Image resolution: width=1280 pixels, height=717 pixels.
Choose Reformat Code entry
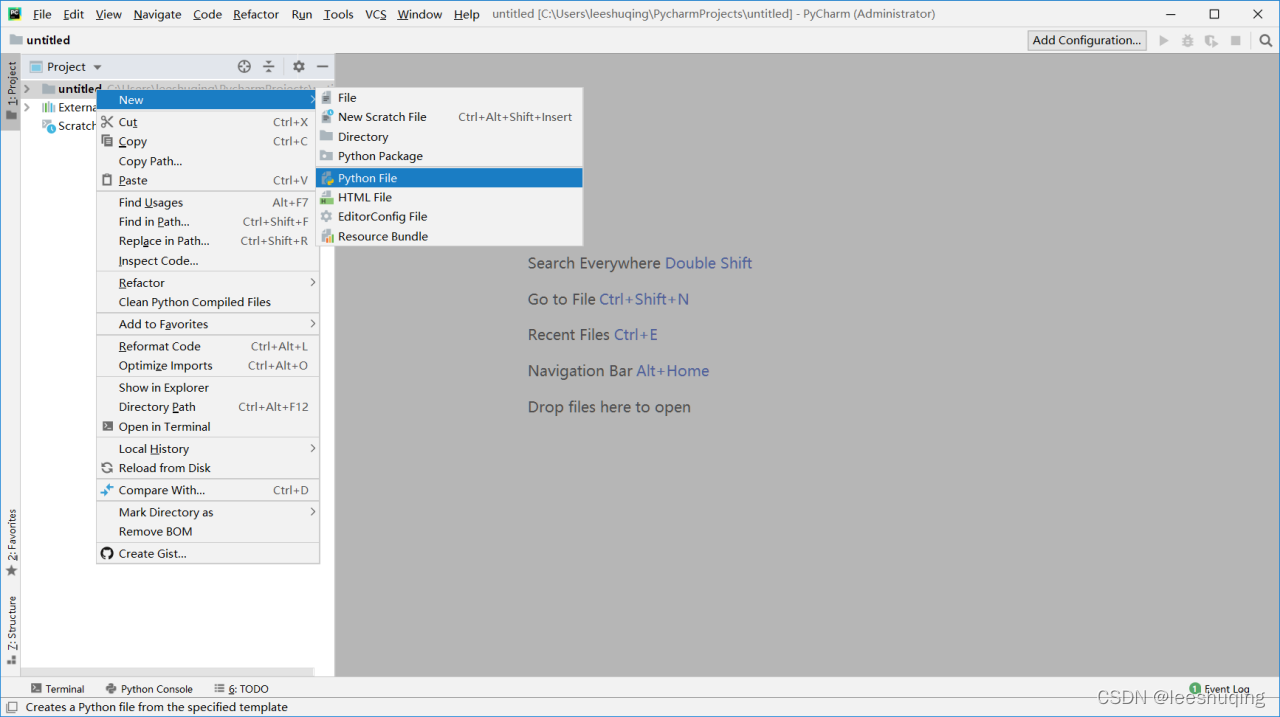click(208, 346)
